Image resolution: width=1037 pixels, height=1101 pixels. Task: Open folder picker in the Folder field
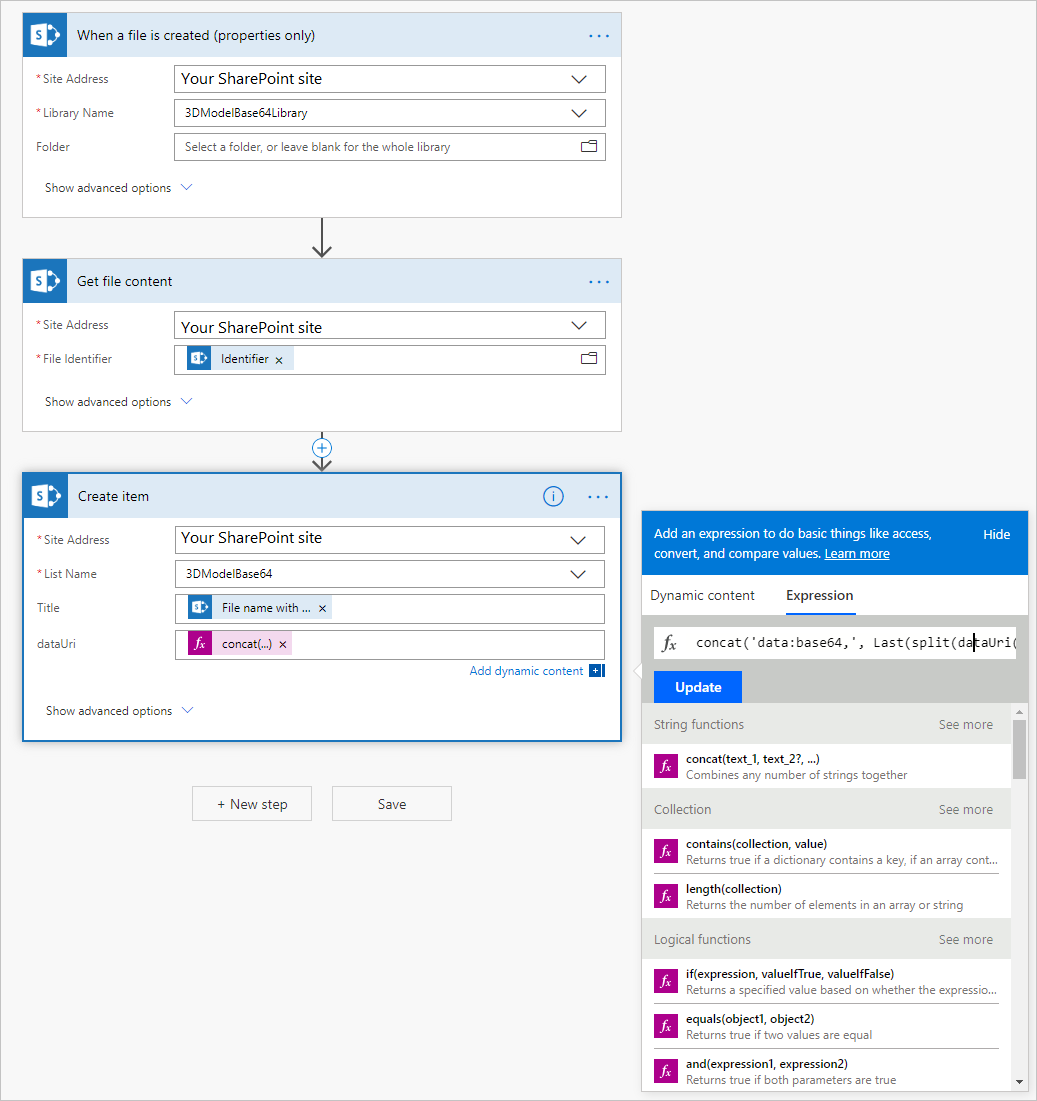589,147
